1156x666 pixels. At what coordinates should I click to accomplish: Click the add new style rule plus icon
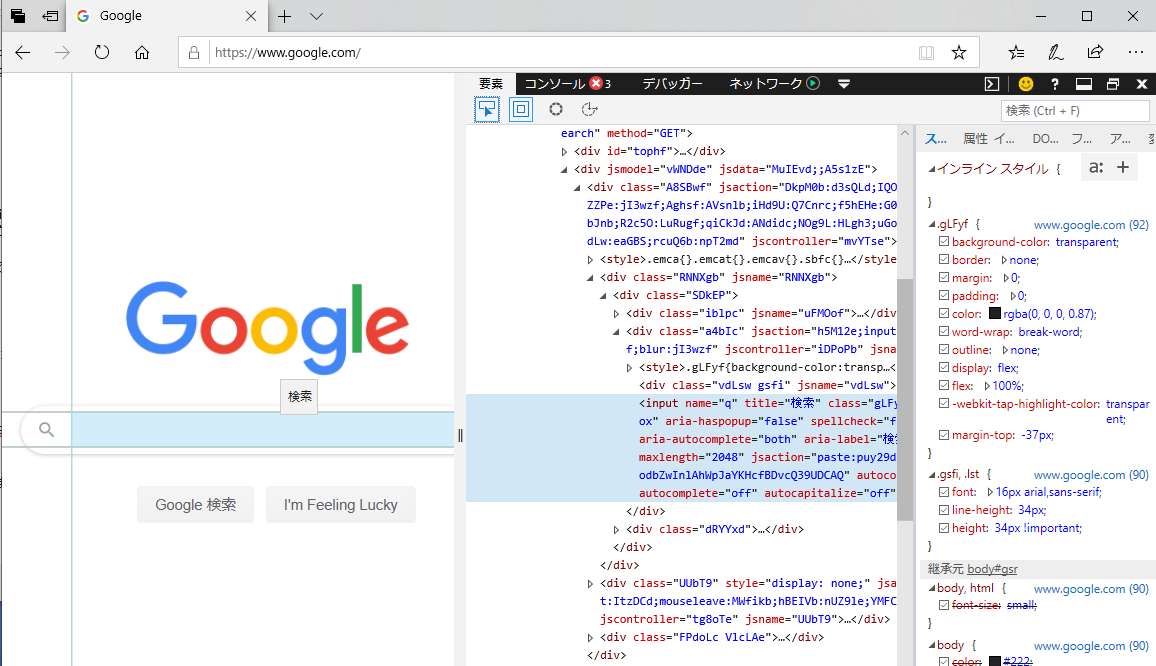pos(1123,167)
